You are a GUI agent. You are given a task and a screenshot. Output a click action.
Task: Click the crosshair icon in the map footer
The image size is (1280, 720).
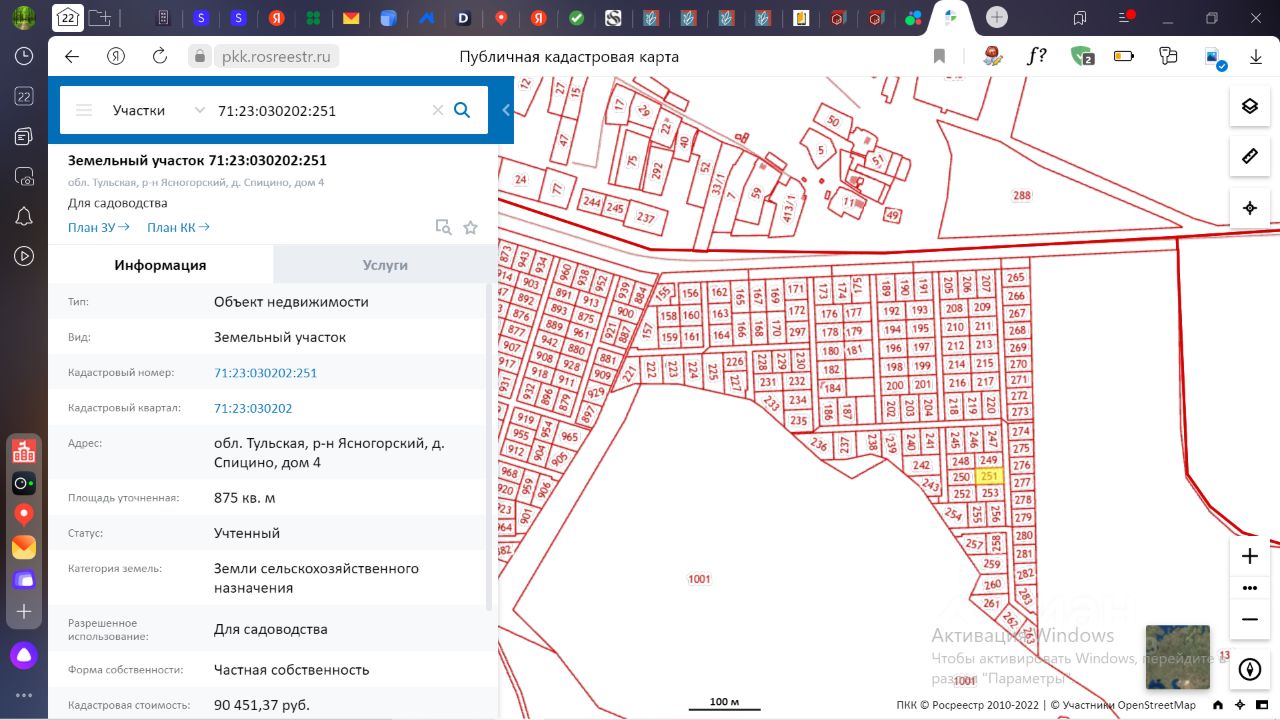tap(1240, 705)
